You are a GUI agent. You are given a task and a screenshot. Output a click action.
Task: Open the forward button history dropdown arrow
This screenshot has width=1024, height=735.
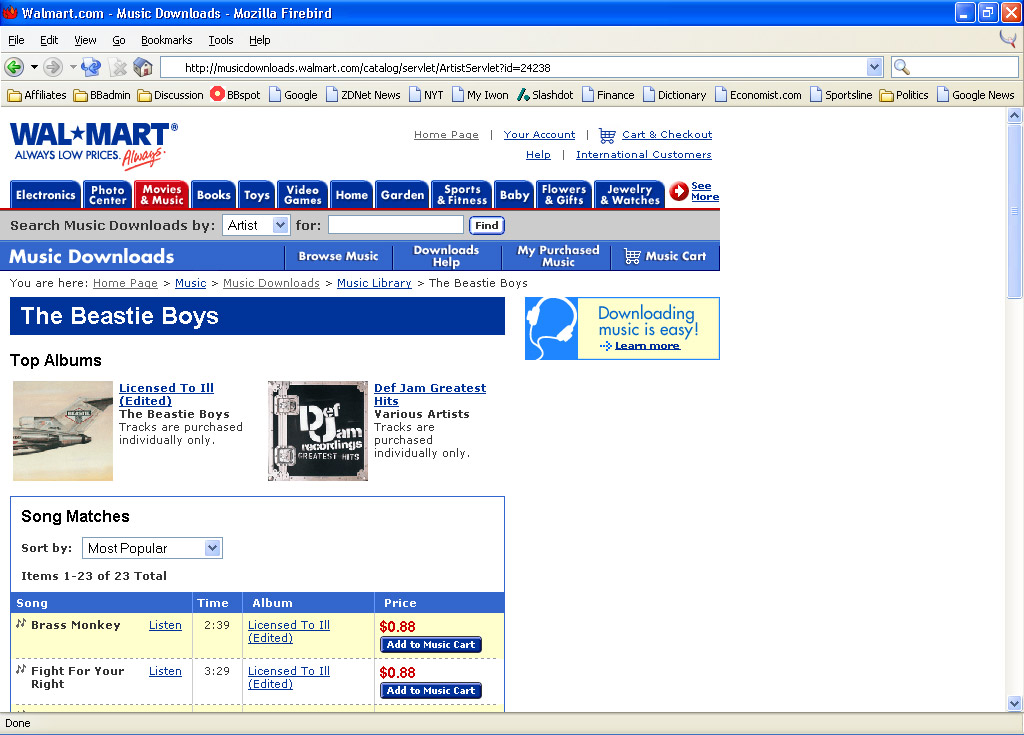point(73,67)
